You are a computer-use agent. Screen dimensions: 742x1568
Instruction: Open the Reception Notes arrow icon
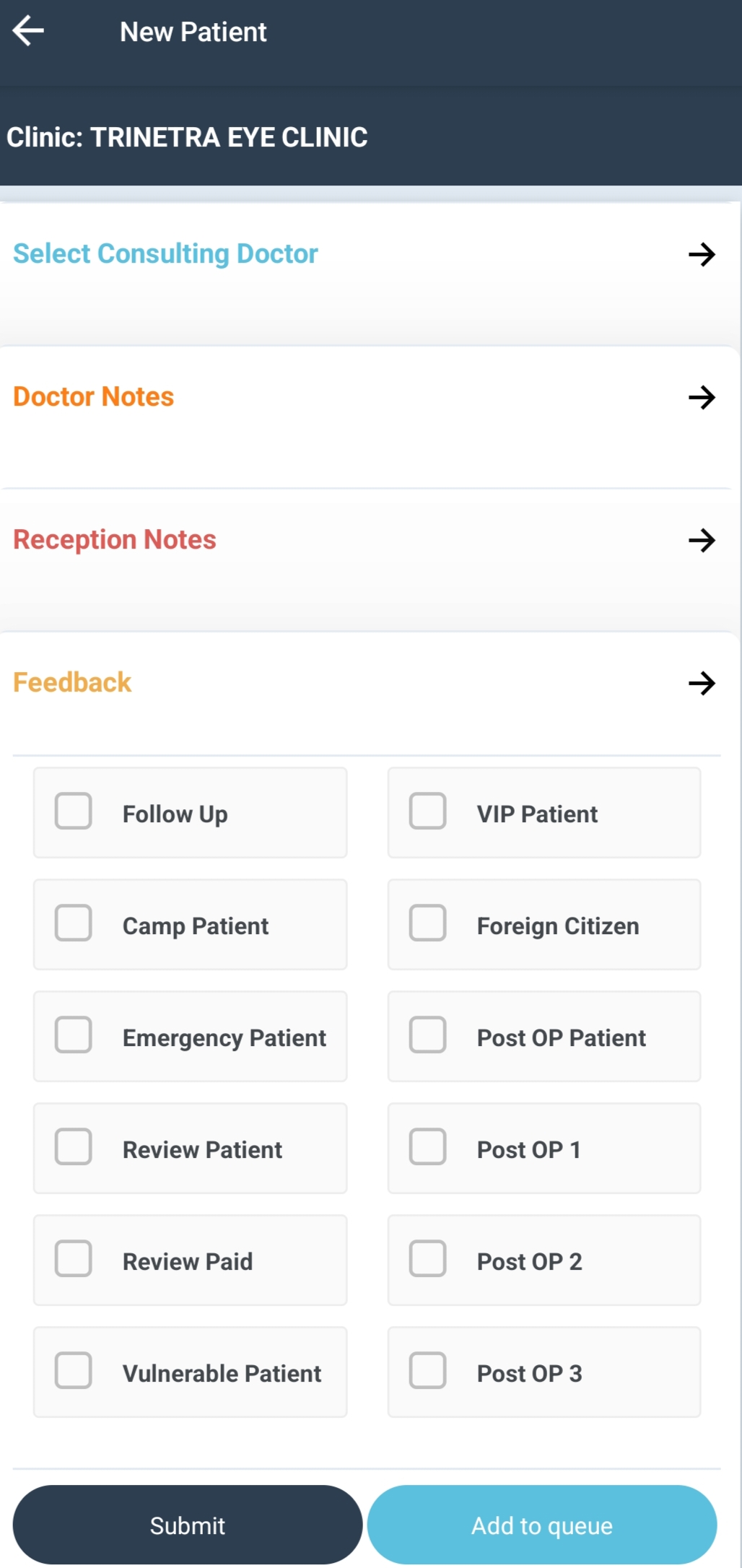click(701, 540)
